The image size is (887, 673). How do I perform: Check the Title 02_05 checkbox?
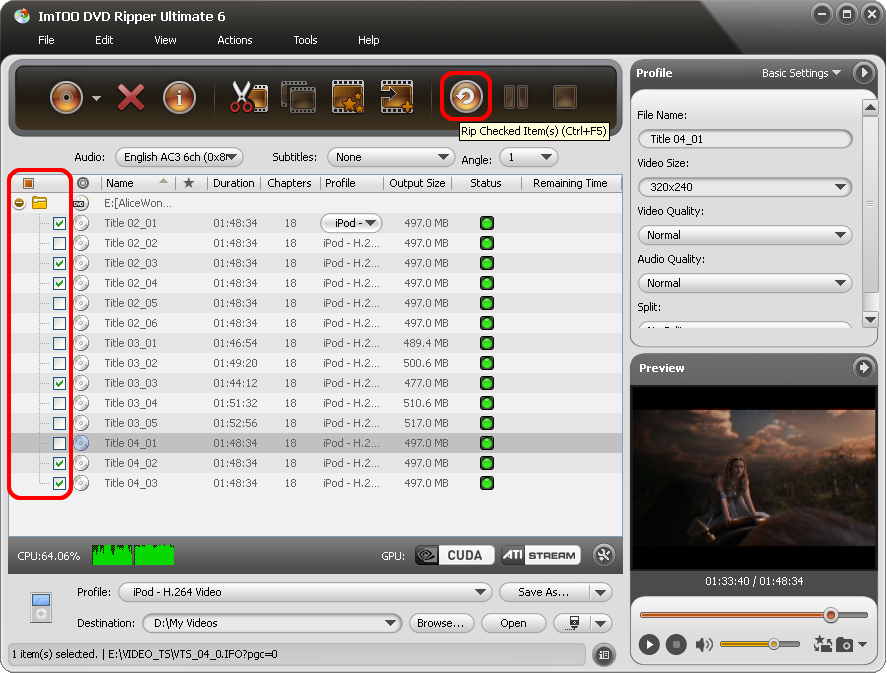pyautogui.click(x=59, y=303)
